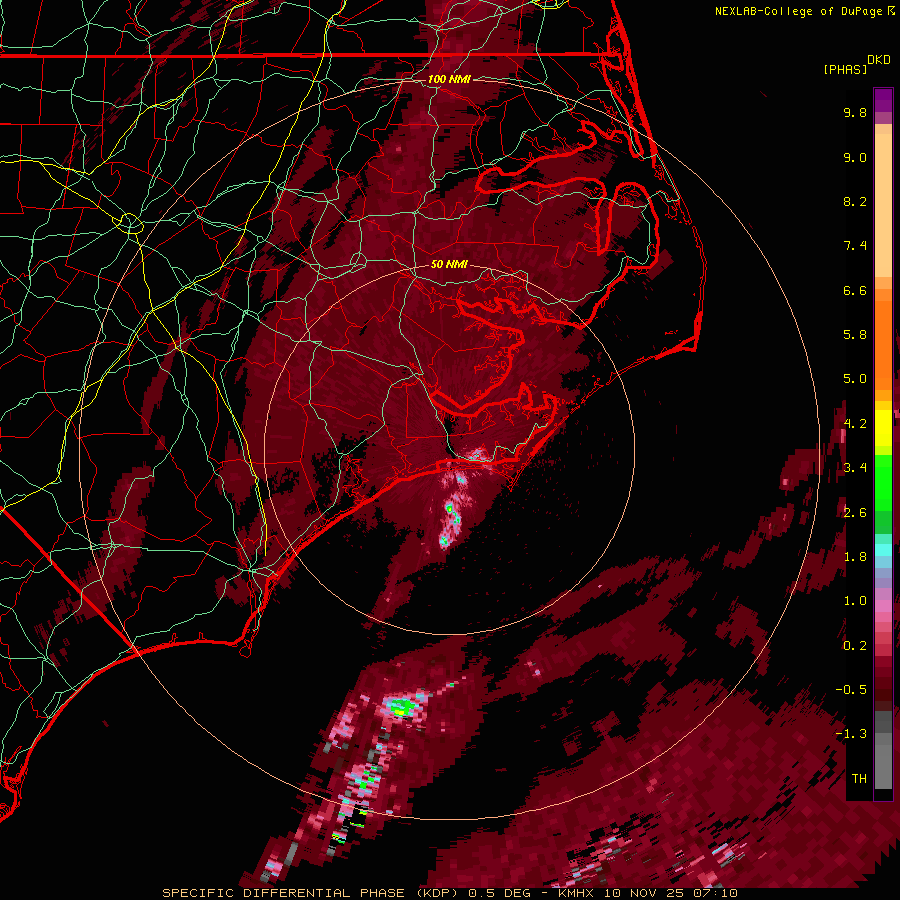Click the 7.4 value on the color scale
The width and height of the screenshot is (900, 900).
click(855, 246)
